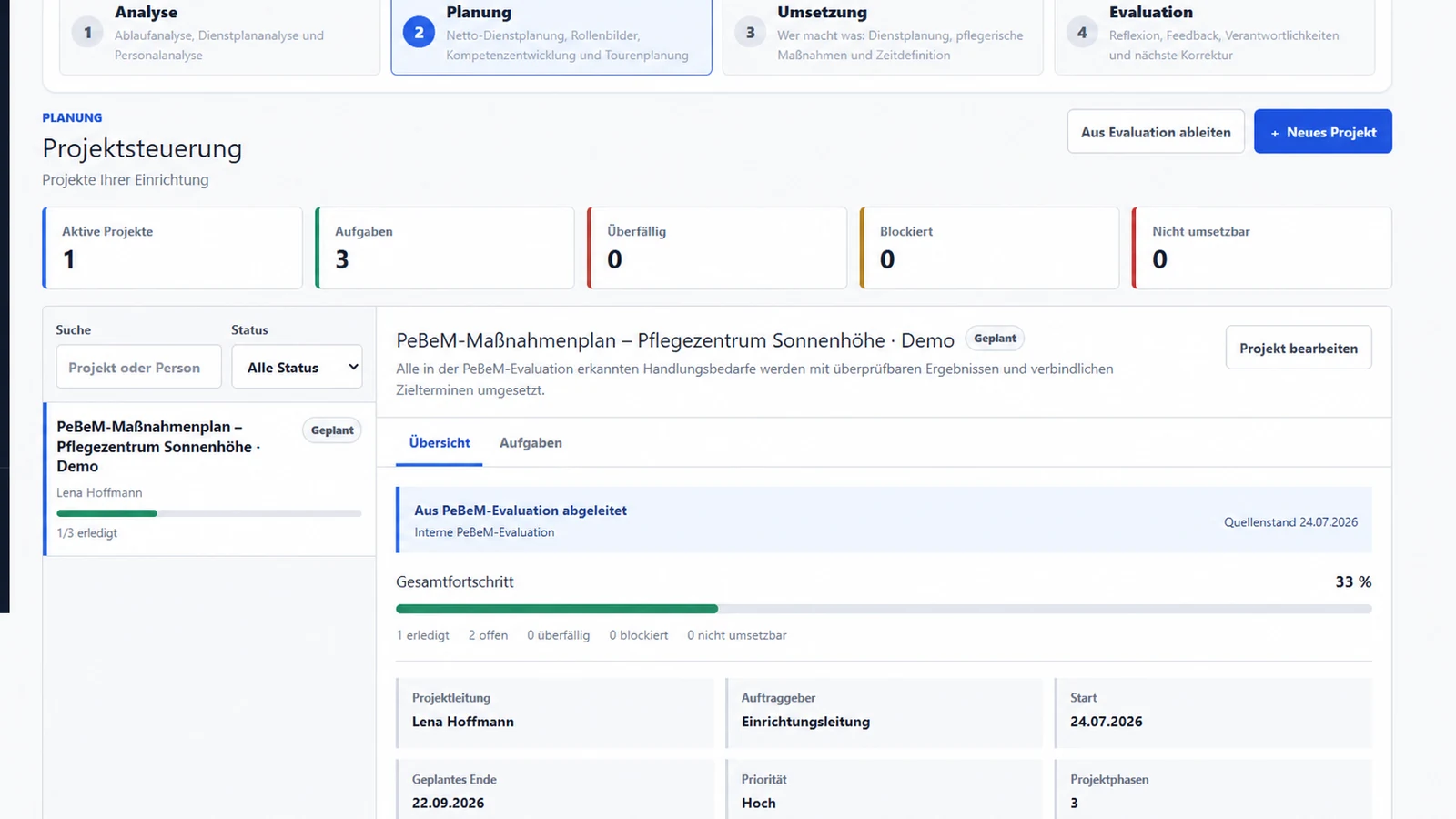
Task: Open the Analyse step card
Action: click(219, 36)
